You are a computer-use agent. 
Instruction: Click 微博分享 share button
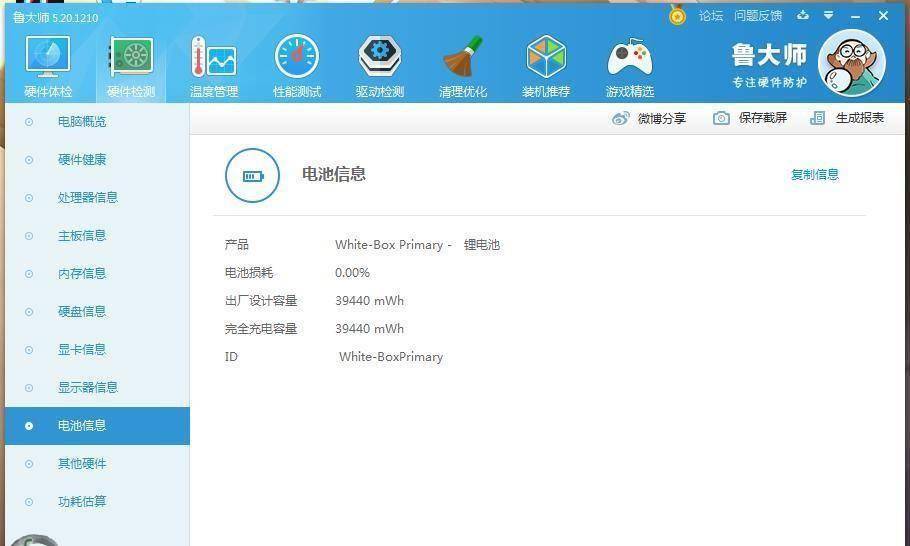[649, 118]
